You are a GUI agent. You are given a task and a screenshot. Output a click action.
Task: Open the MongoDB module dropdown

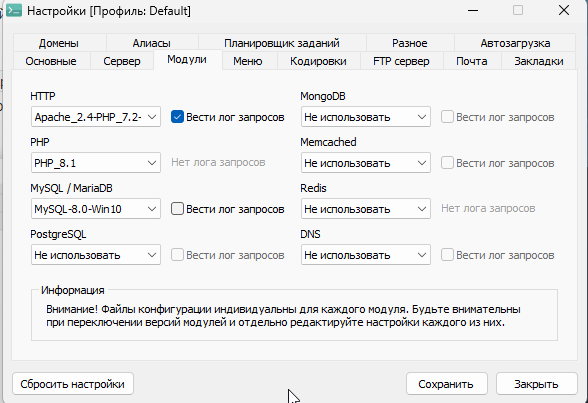coord(366,117)
